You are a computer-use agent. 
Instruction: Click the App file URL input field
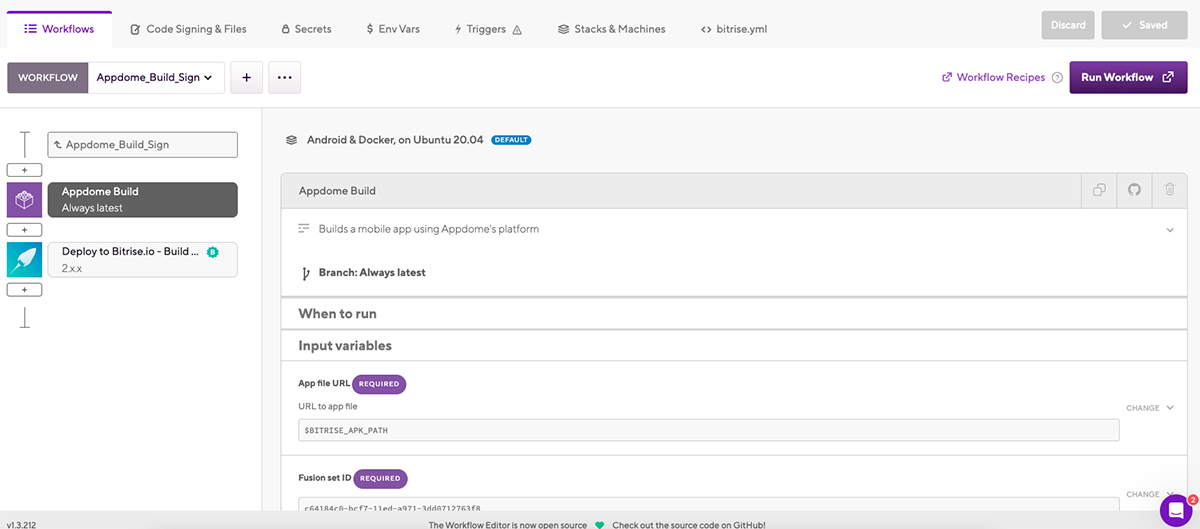[x=708, y=429]
